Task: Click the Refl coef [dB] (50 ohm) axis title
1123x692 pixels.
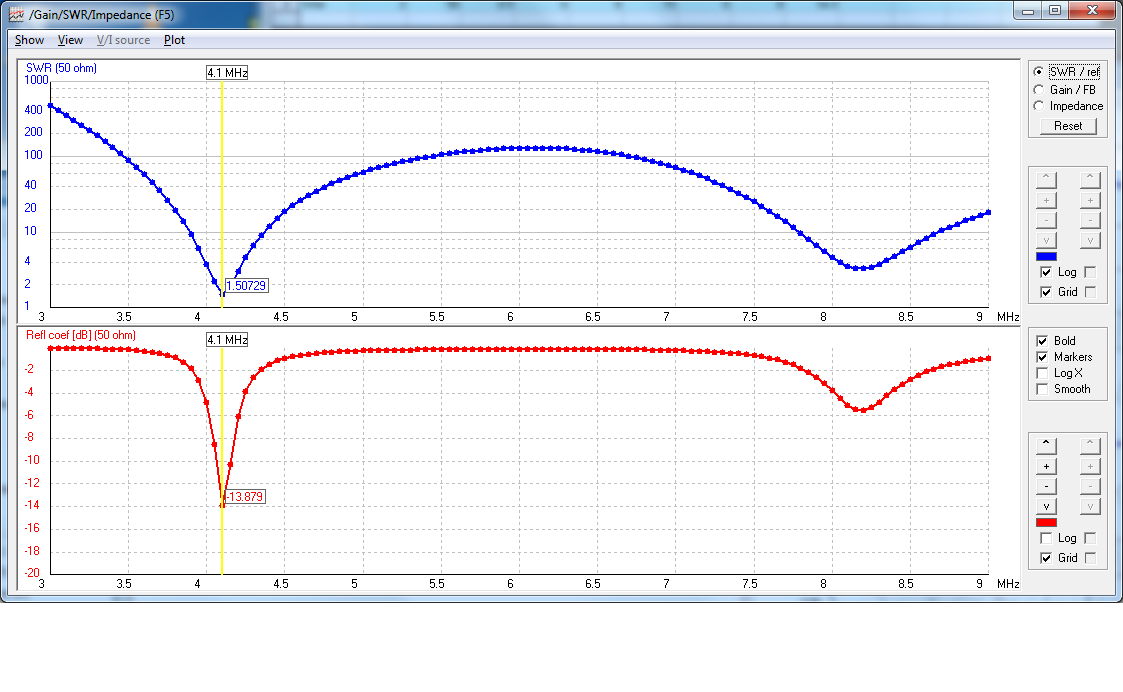Action: [x=81, y=335]
